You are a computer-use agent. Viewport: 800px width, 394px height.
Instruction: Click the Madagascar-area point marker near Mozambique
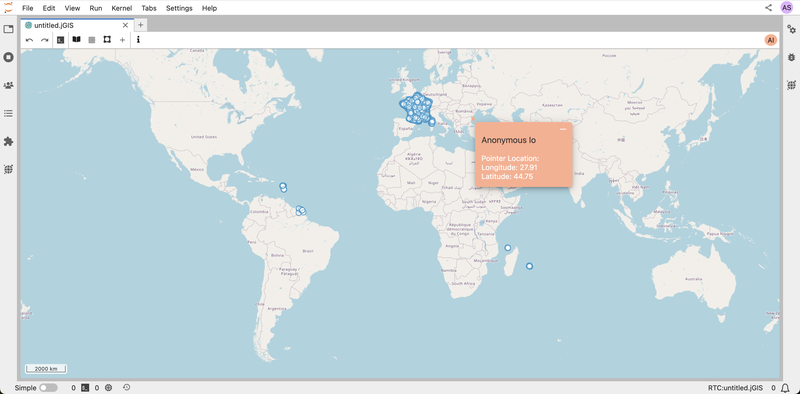pyautogui.click(x=508, y=248)
